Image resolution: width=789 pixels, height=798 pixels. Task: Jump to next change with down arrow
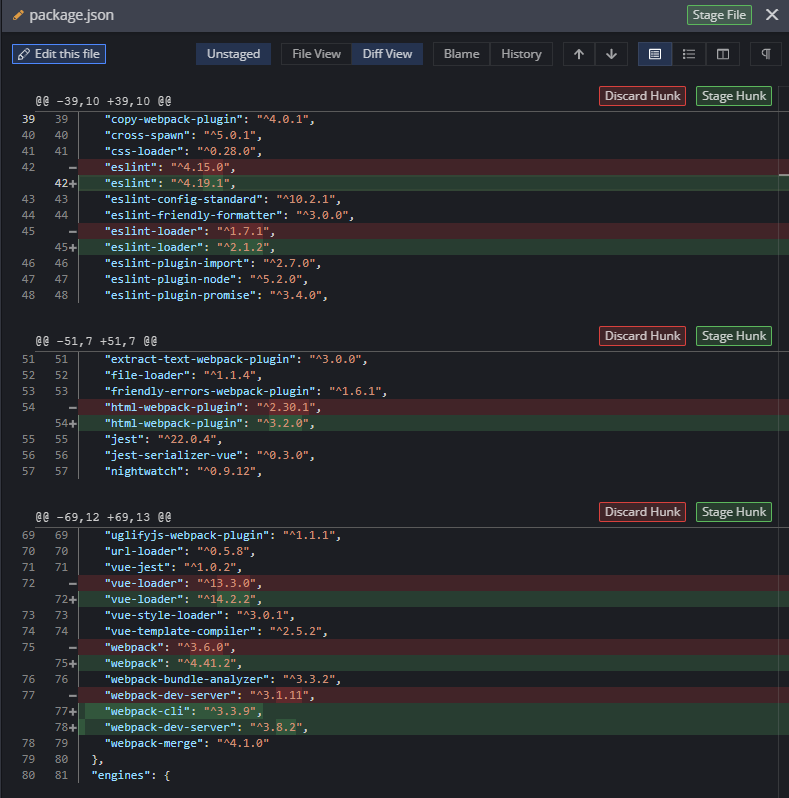[x=611, y=54]
